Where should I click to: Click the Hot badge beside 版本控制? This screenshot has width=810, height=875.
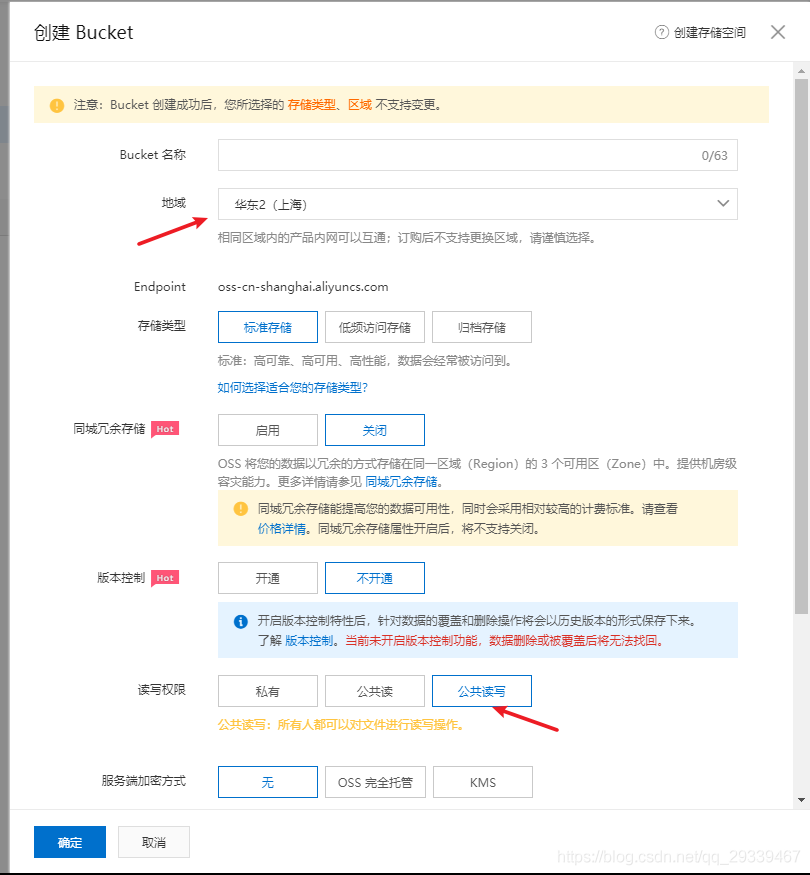(165, 578)
